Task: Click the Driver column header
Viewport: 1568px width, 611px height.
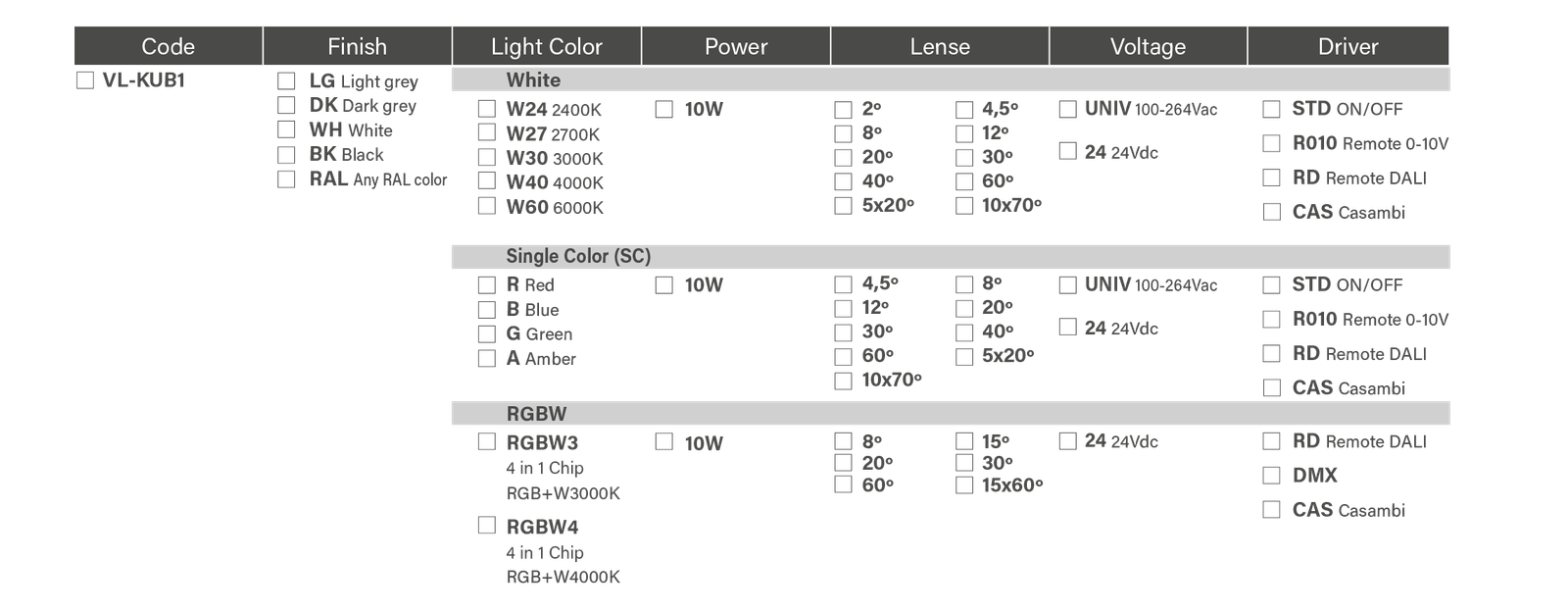Action: coord(1347,46)
